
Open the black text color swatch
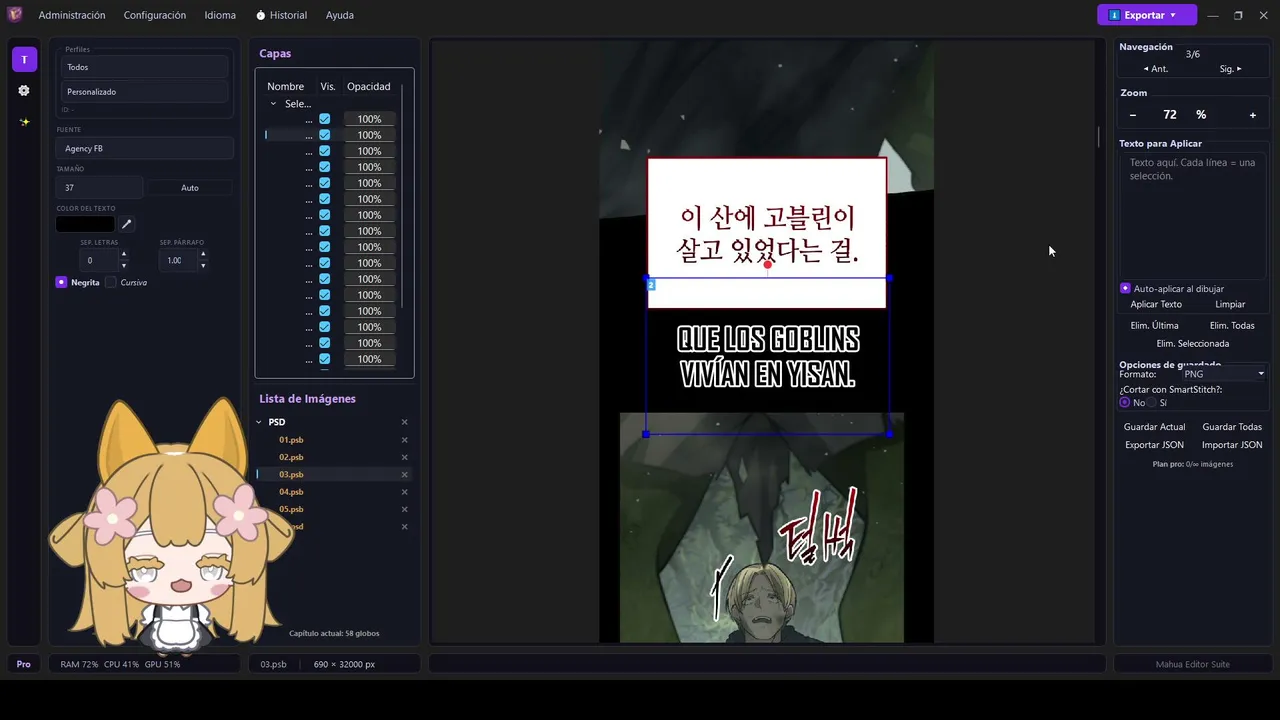pos(85,224)
